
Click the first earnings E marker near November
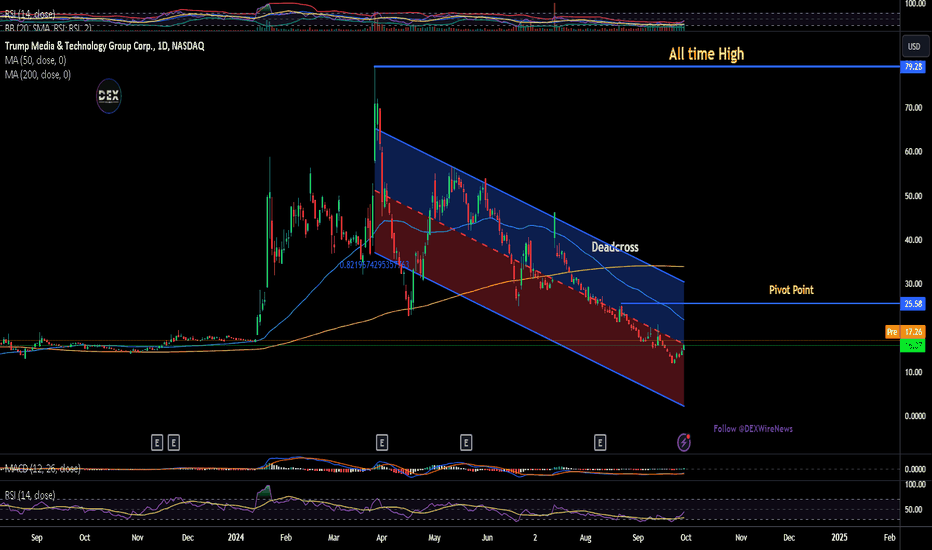click(x=157, y=442)
